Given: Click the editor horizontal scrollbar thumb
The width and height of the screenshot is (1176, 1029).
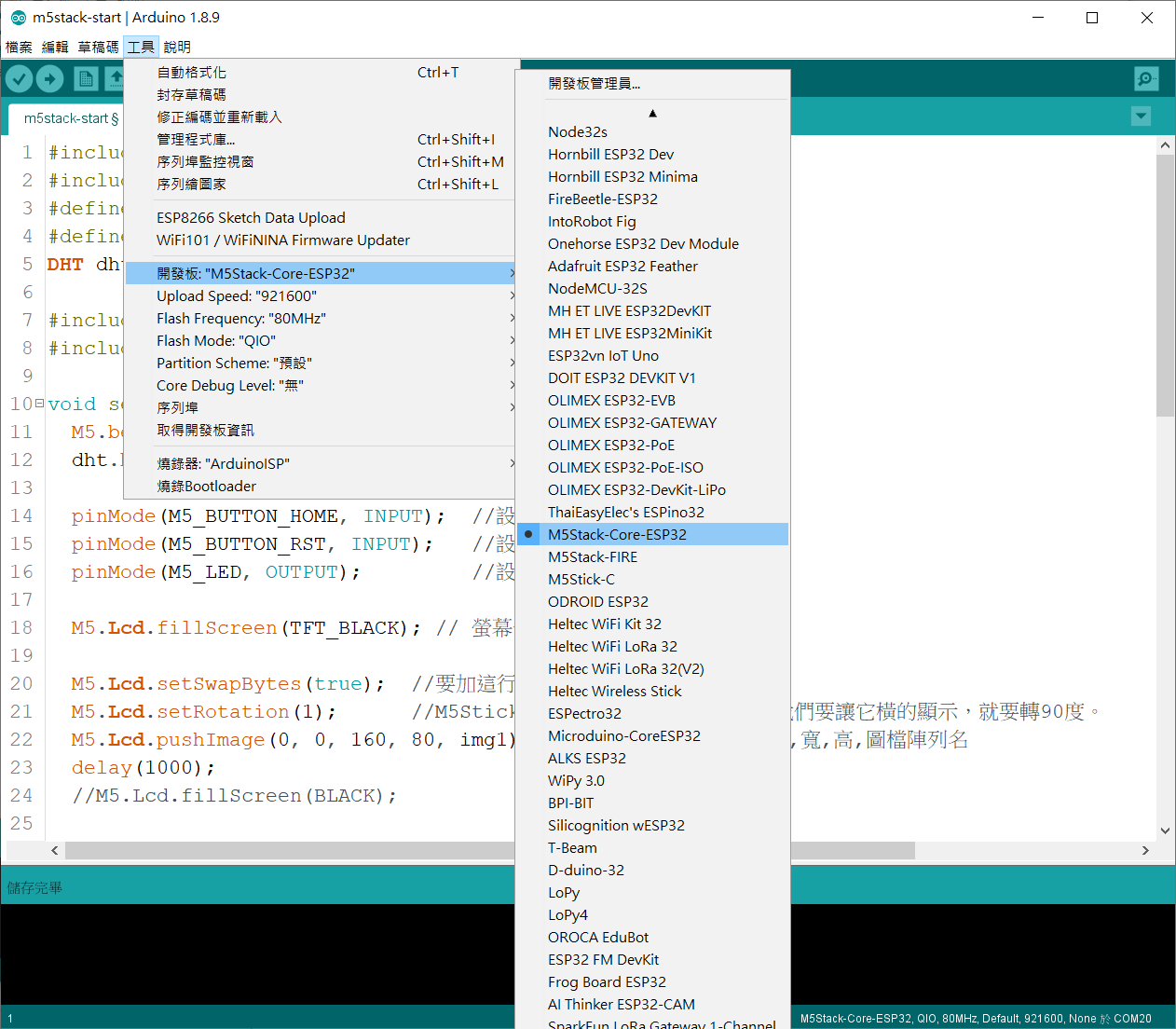Looking at the screenshot, I should tap(490, 850).
